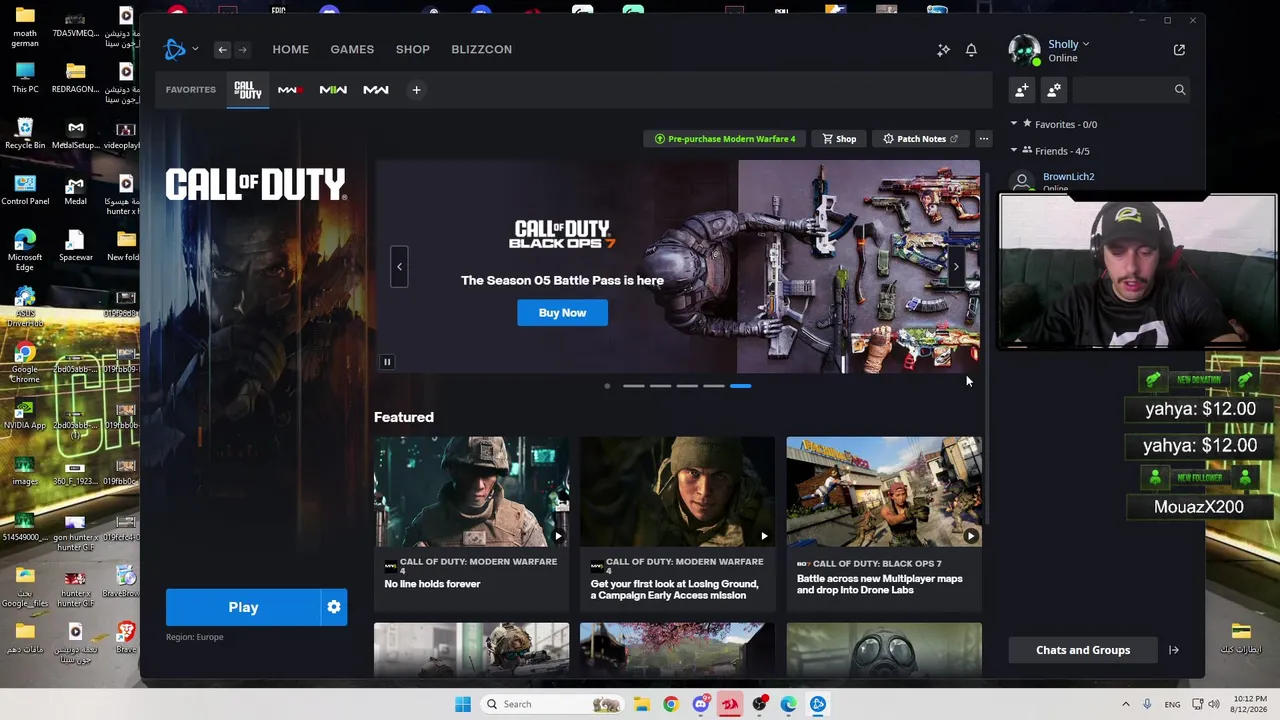Viewport: 1280px width, 720px height.
Task: Collapse the social panel with arrow icon
Action: [x=1174, y=650]
